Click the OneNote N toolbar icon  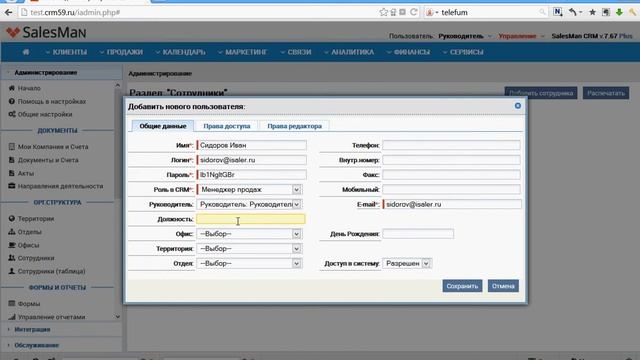coord(558,12)
